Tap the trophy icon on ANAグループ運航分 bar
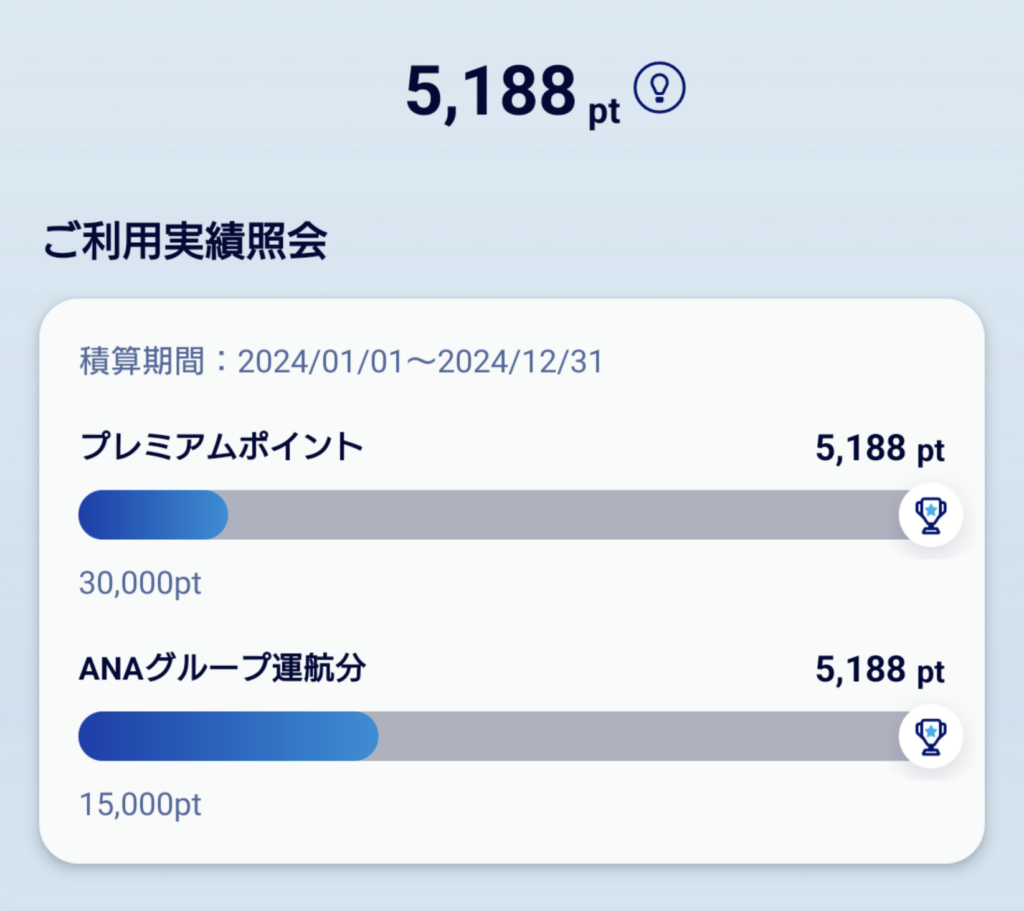 931,736
